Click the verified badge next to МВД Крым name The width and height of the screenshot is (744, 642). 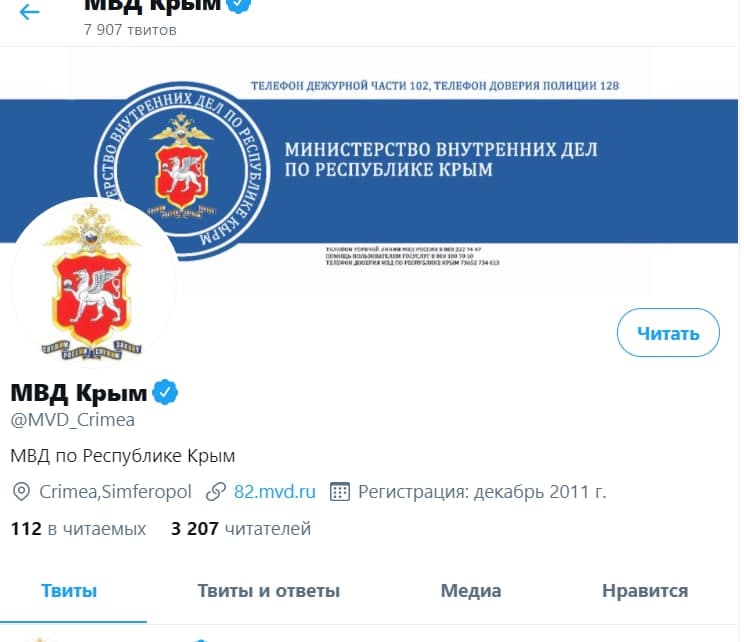tap(165, 392)
